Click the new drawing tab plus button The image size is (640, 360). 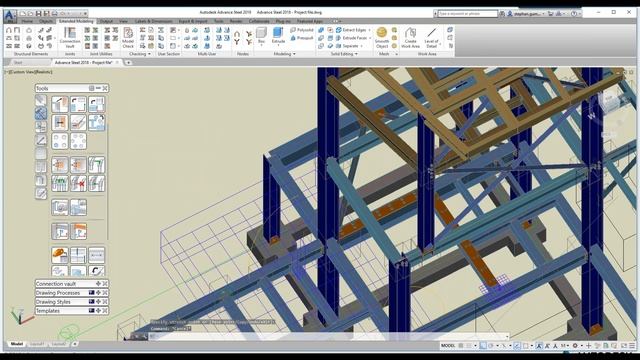pyautogui.click(x=128, y=62)
